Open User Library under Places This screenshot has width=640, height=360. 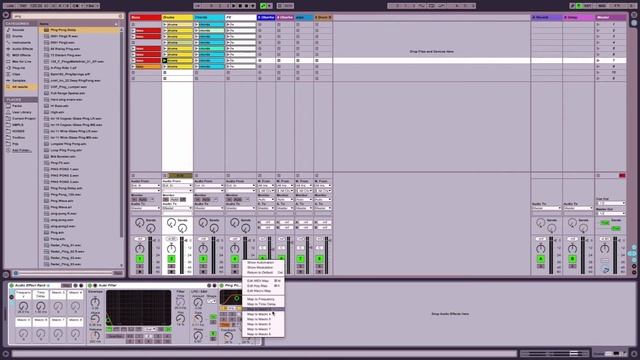coord(21,112)
